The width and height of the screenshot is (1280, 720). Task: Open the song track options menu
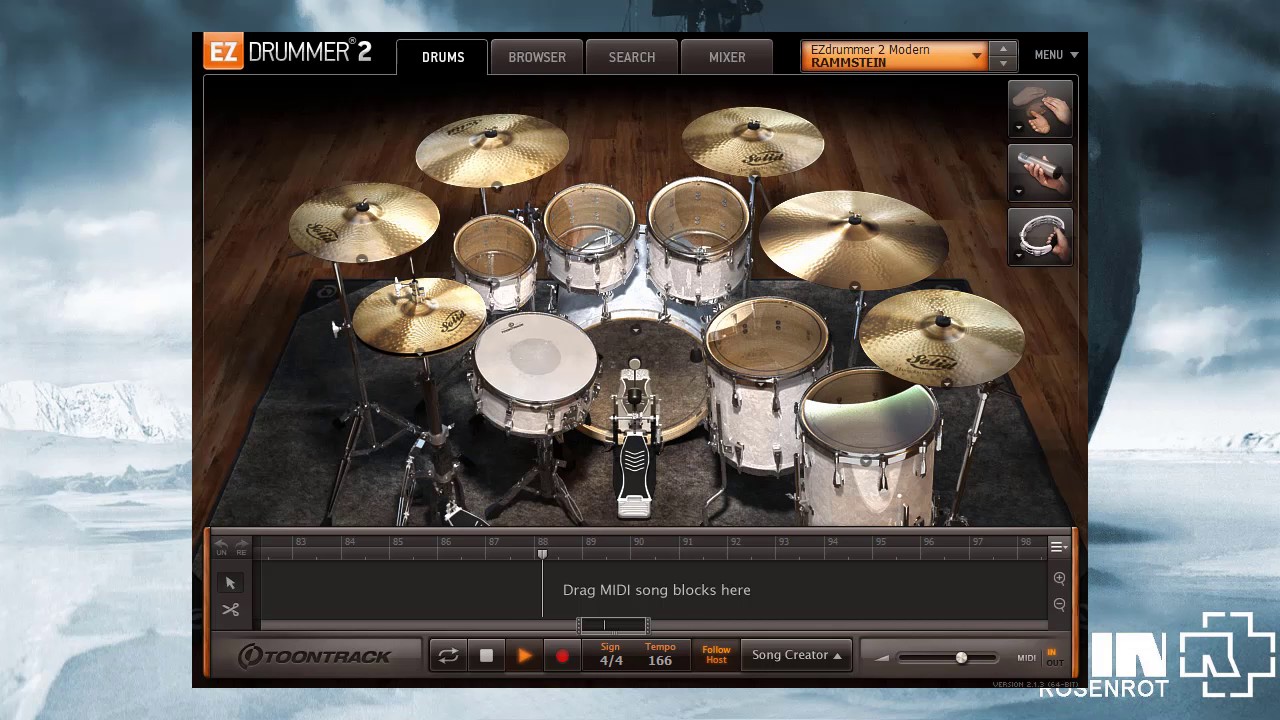1058,546
